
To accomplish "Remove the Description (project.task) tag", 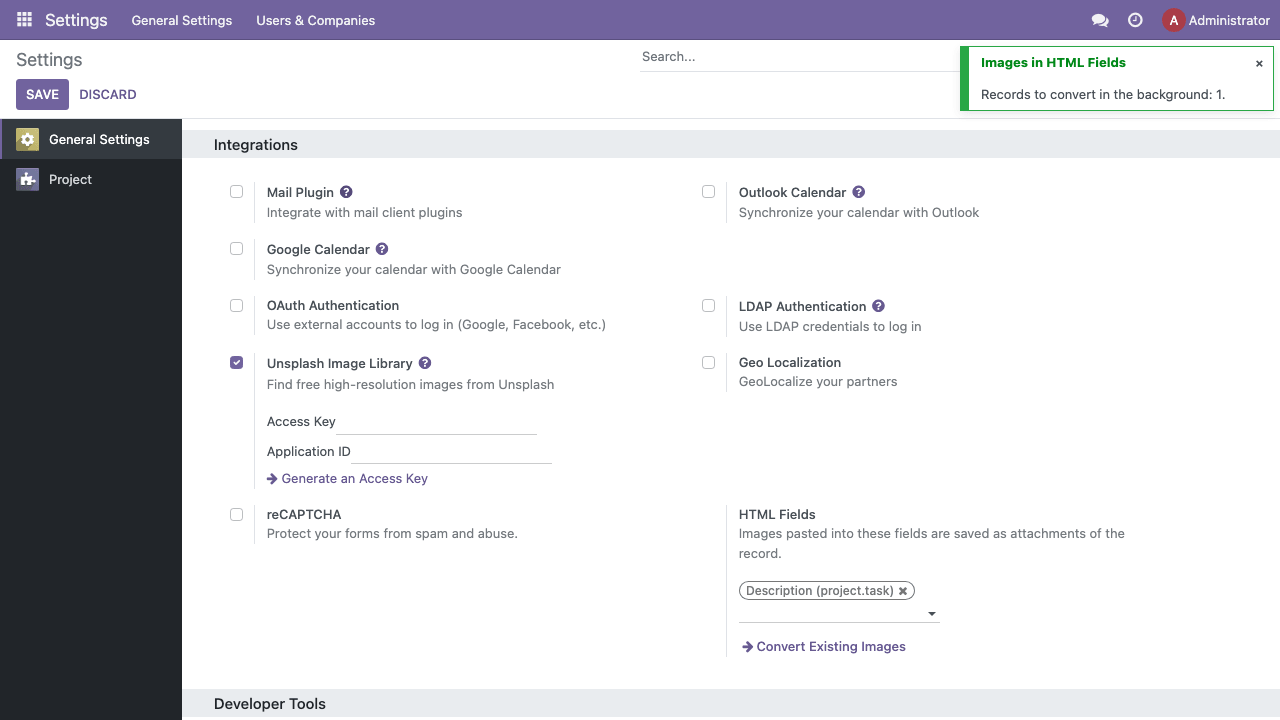I will [903, 591].
